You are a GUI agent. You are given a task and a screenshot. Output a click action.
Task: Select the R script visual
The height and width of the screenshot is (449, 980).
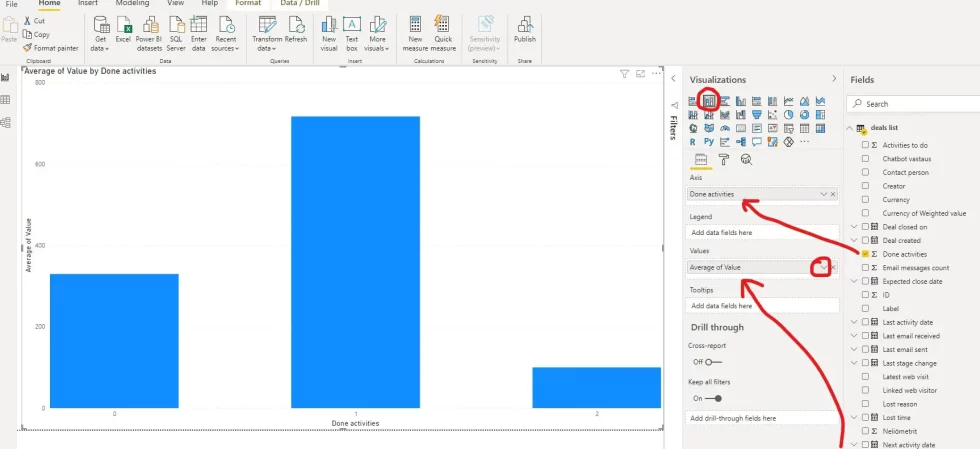pyautogui.click(x=692, y=142)
